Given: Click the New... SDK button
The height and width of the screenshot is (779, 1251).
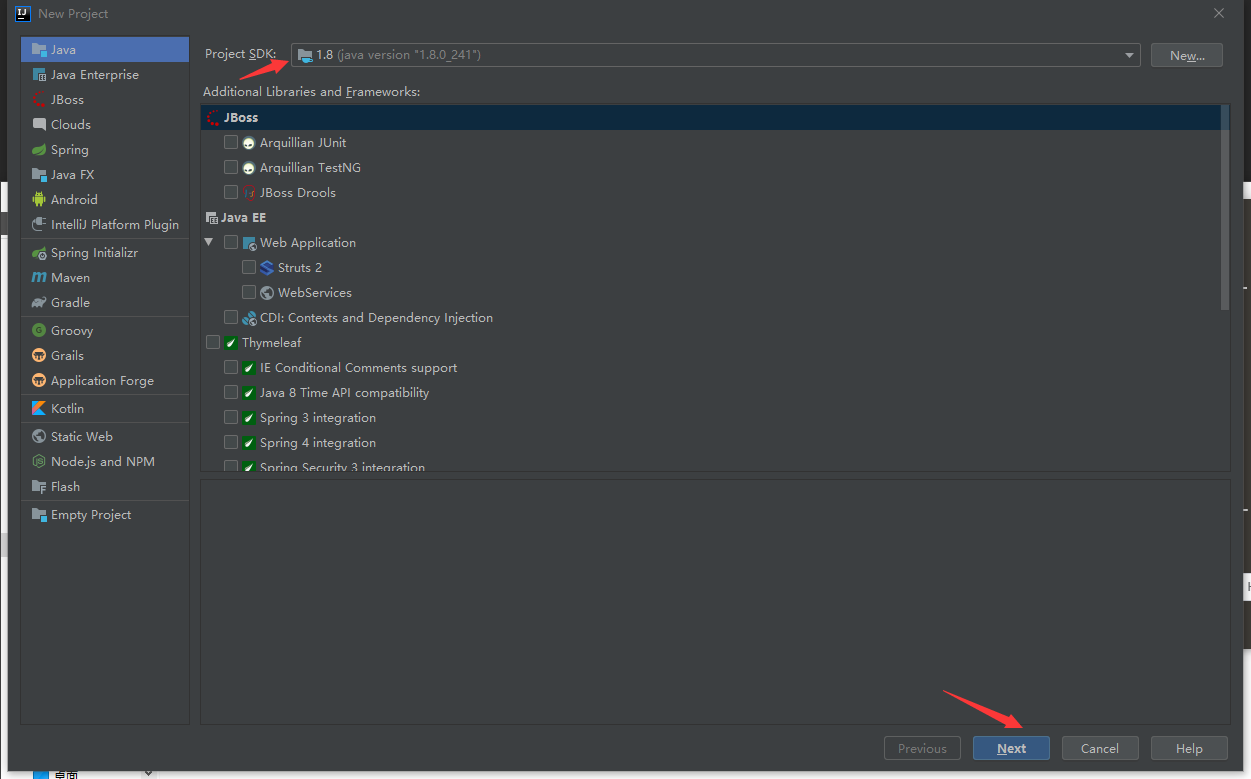Looking at the screenshot, I should point(1187,55).
